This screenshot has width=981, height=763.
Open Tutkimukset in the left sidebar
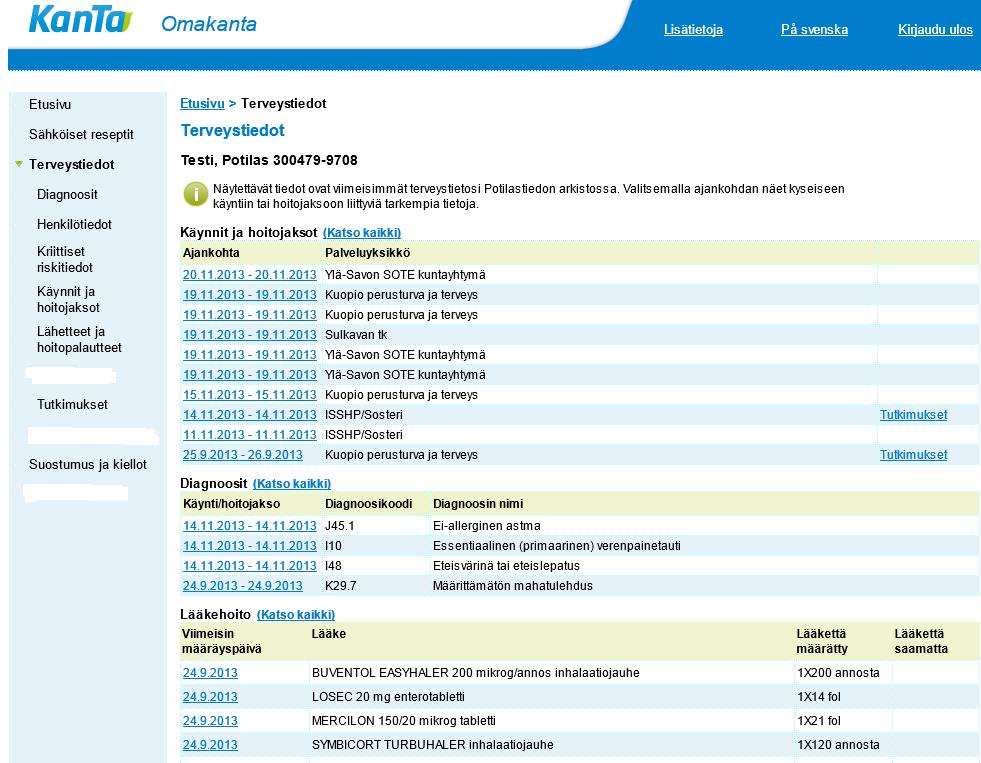[73, 405]
